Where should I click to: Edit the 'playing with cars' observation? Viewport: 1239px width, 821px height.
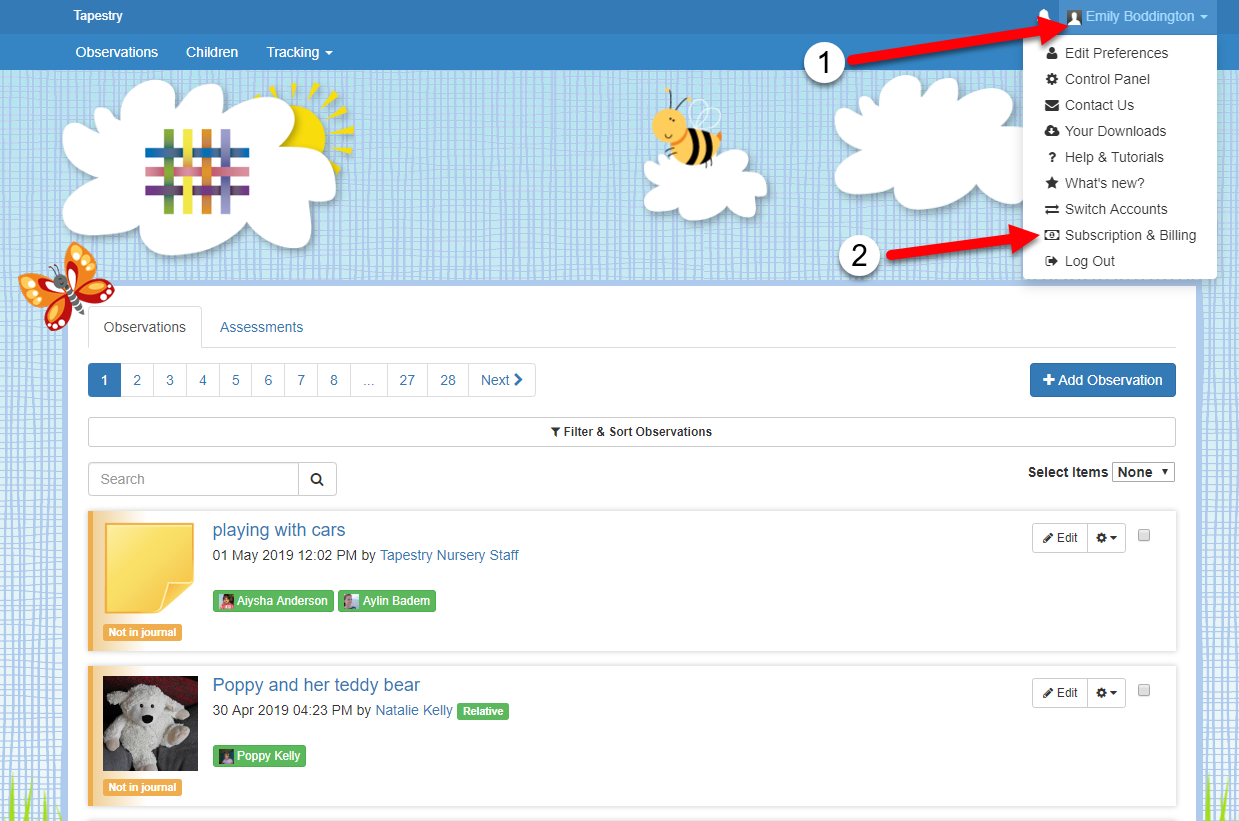pyautogui.click(x=1060, y=537)
